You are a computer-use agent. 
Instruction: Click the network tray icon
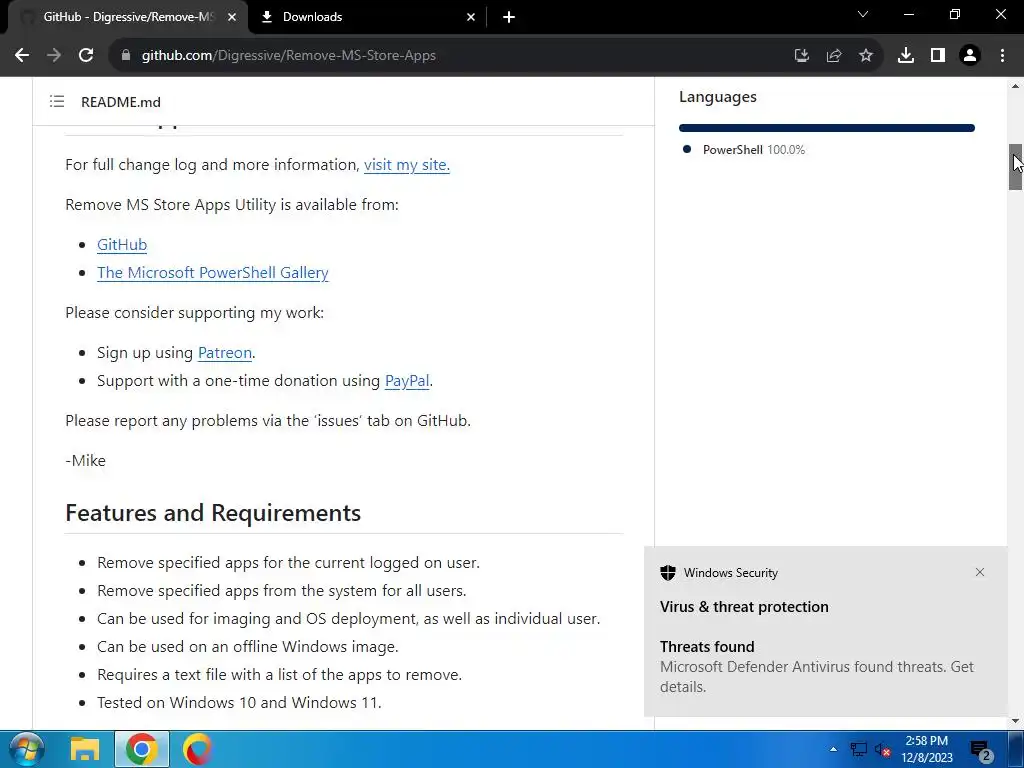click(859, 749)
